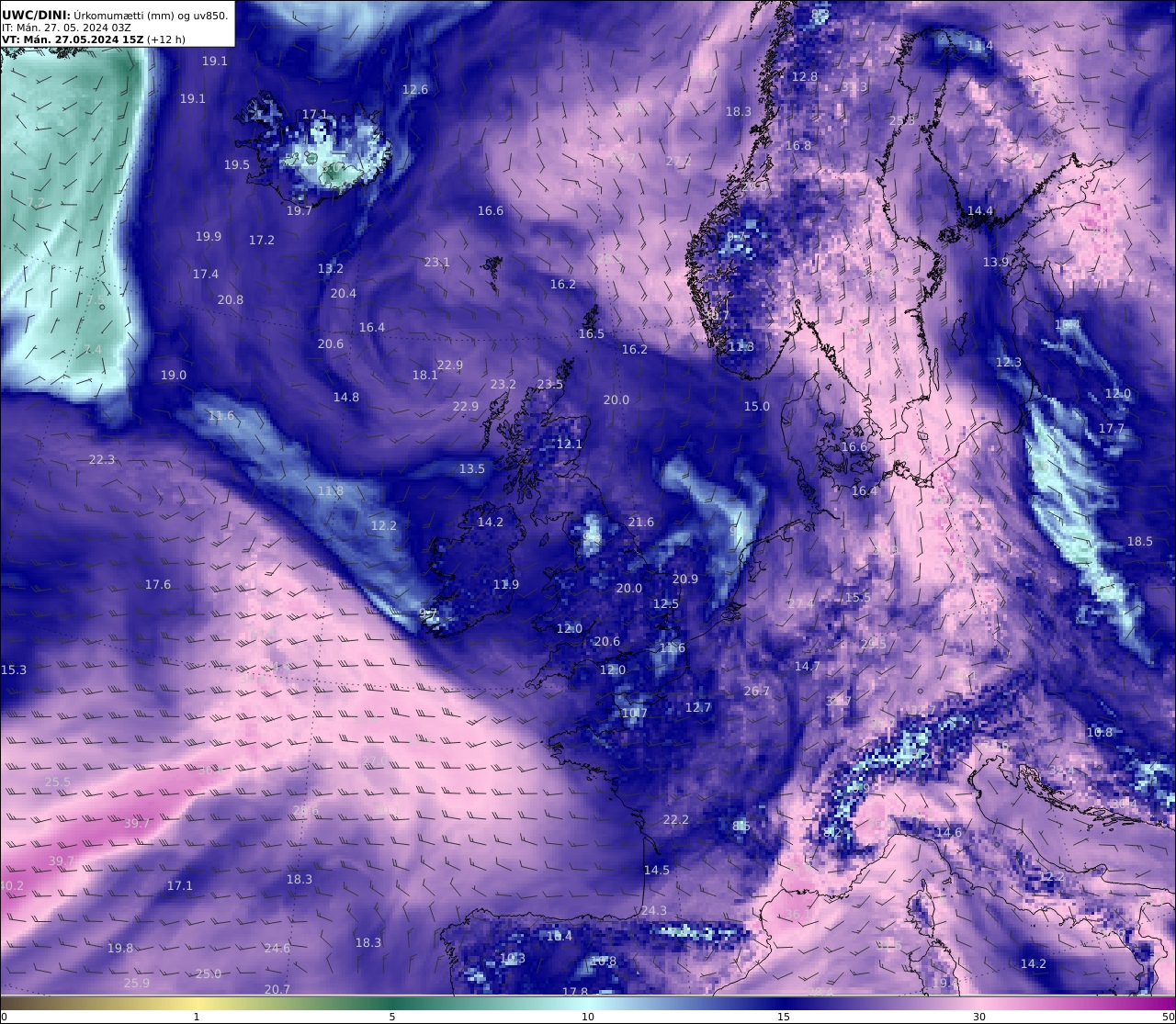
Task: Click the 10.7 value over southern England
Action: (635, 713)
